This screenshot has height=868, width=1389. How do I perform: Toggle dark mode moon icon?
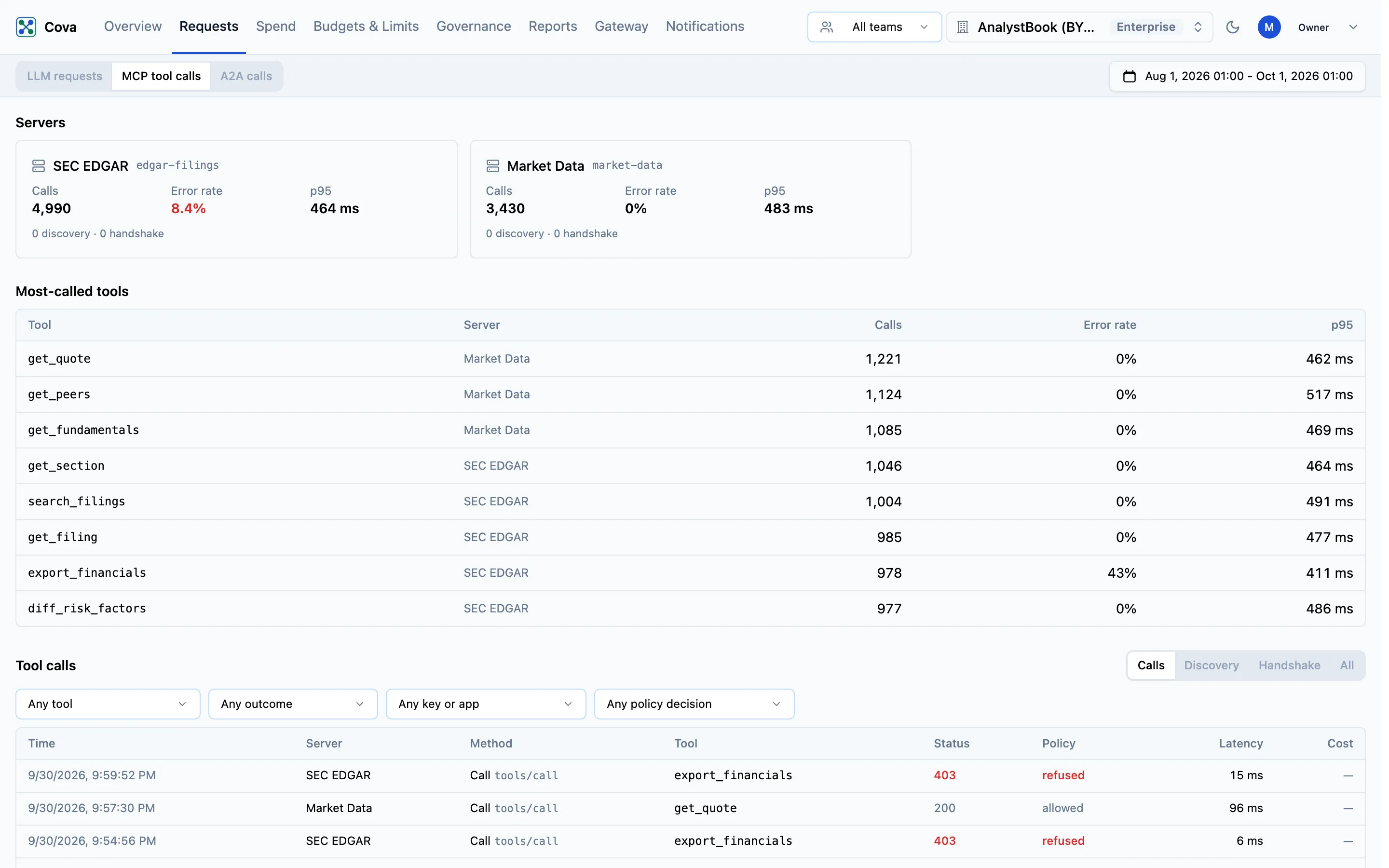1232,27
